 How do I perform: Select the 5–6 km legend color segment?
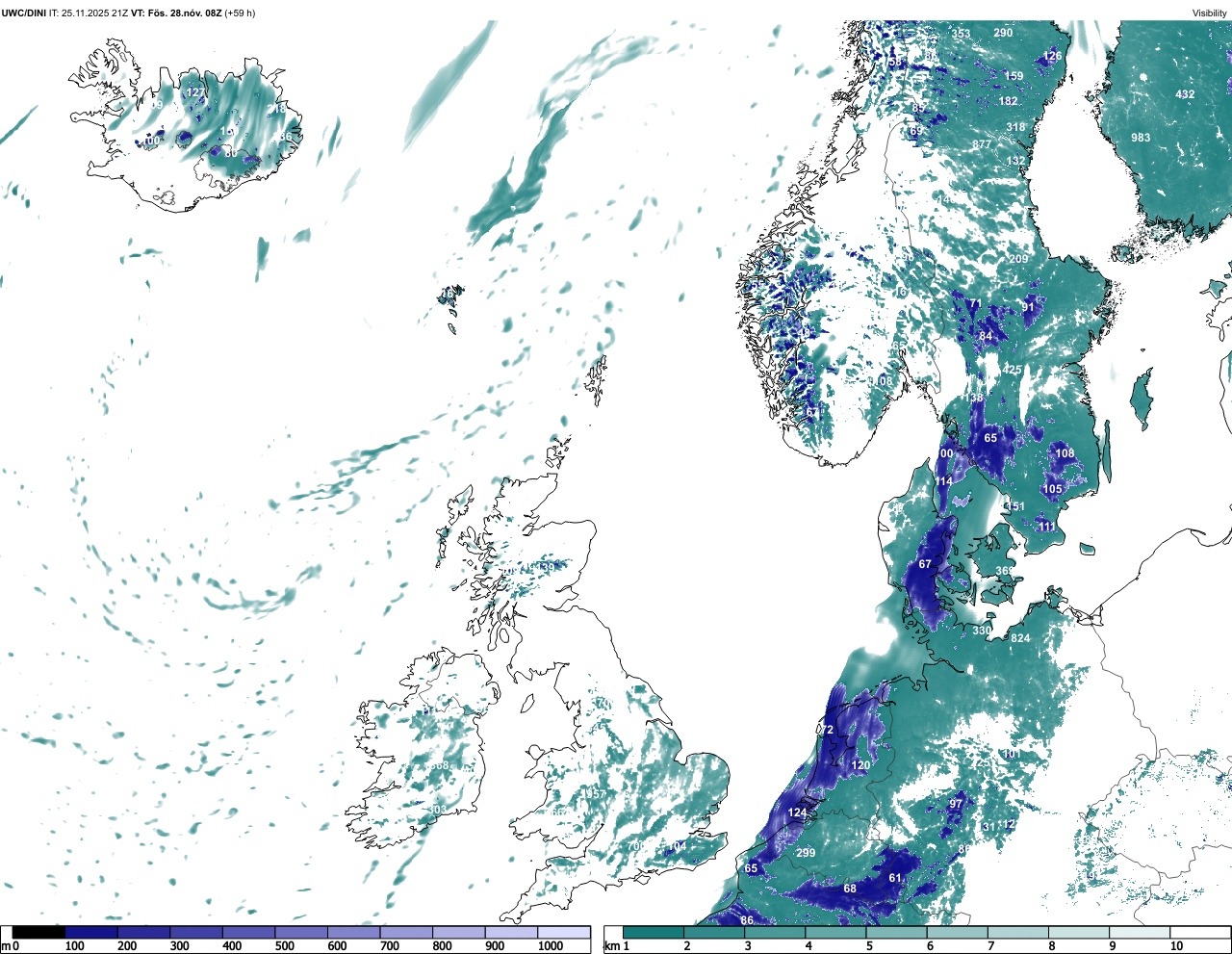pos(896,932)
